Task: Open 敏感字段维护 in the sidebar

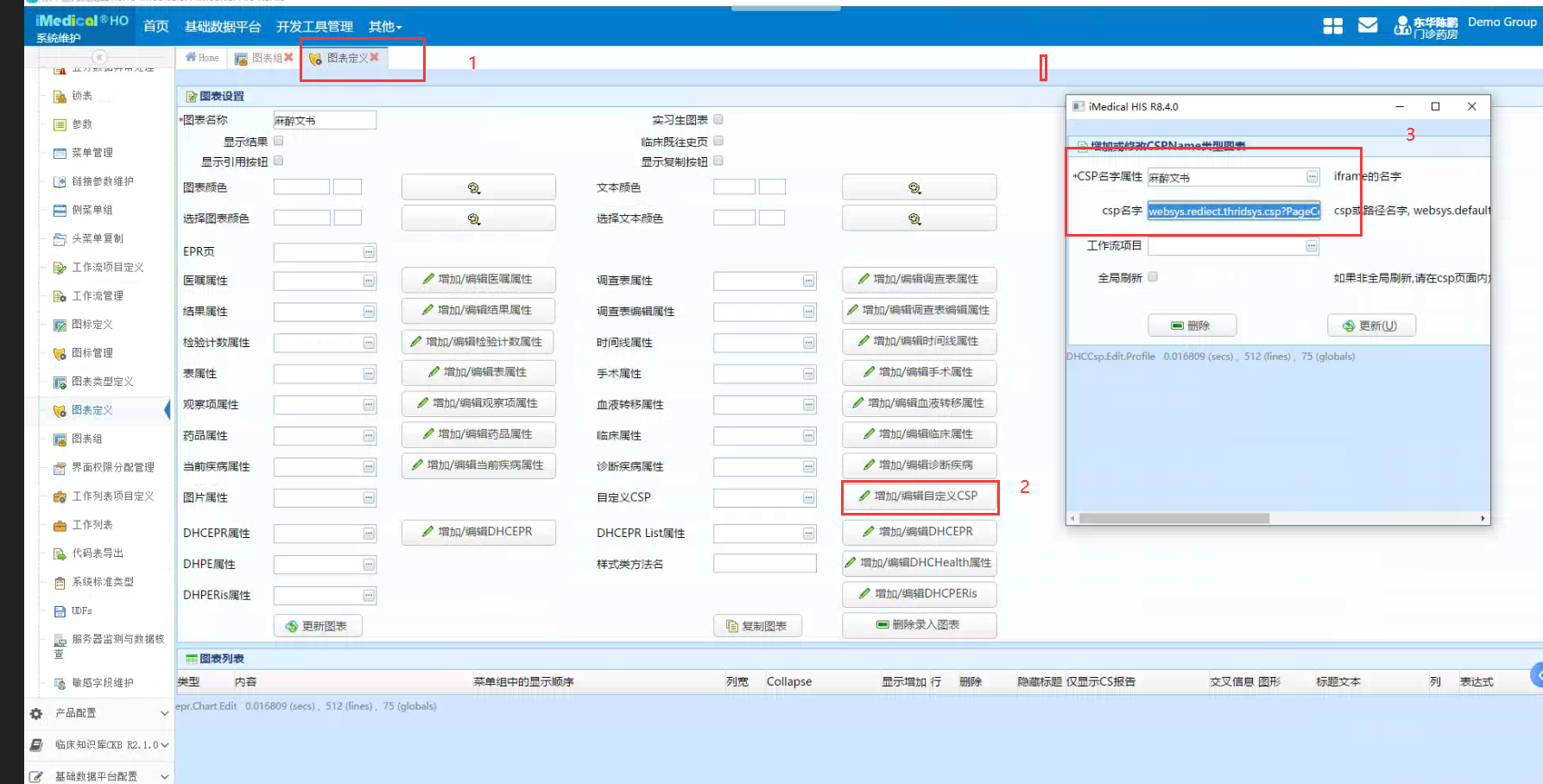Action: (103, 682)
